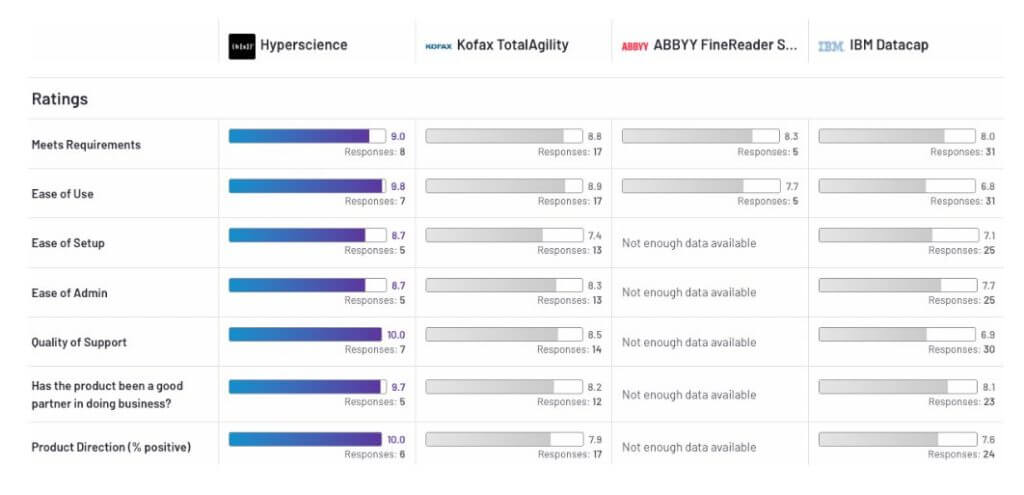Click the black Hyperscience logo icon
This screenshot has height=495, width=1024.
241,46
